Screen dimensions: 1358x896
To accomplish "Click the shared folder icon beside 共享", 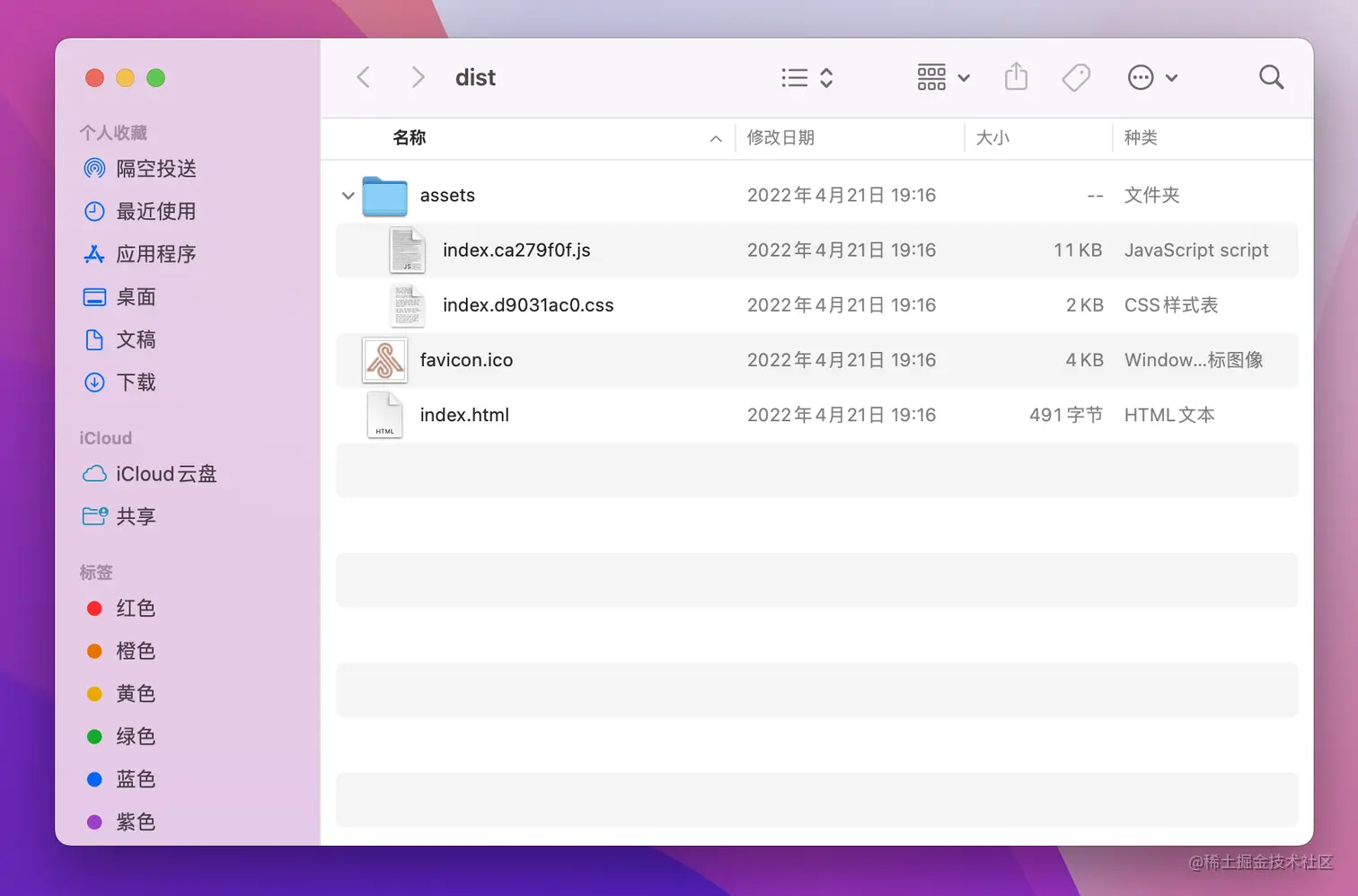I will point(94,516).
